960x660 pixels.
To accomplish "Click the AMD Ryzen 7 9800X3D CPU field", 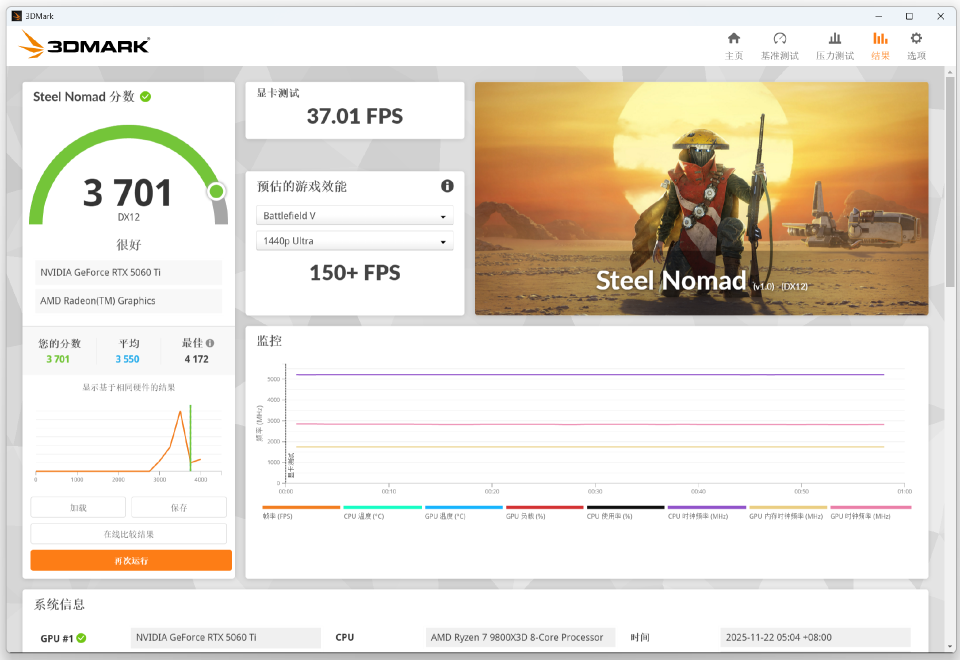I will [520, 637].
